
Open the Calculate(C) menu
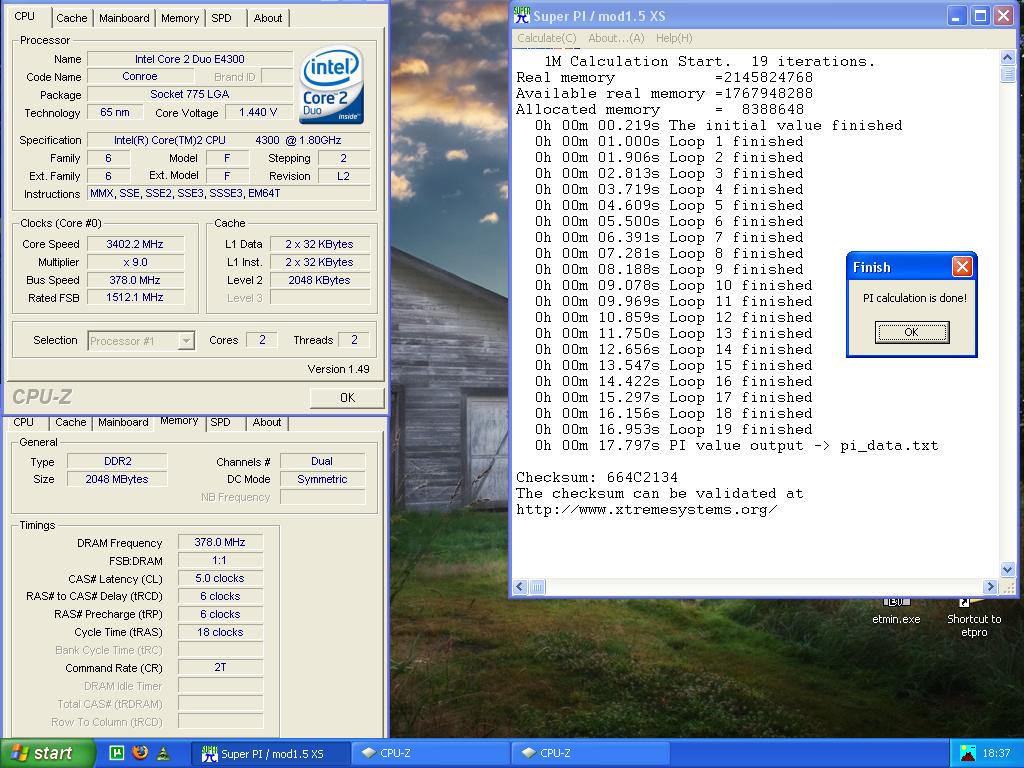(x=547, y=38)
